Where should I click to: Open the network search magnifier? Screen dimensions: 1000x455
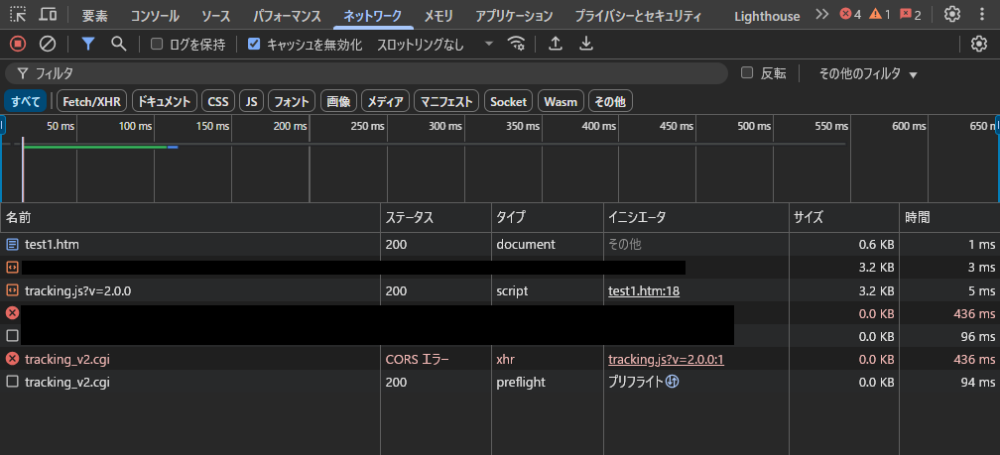coord(118,44)
